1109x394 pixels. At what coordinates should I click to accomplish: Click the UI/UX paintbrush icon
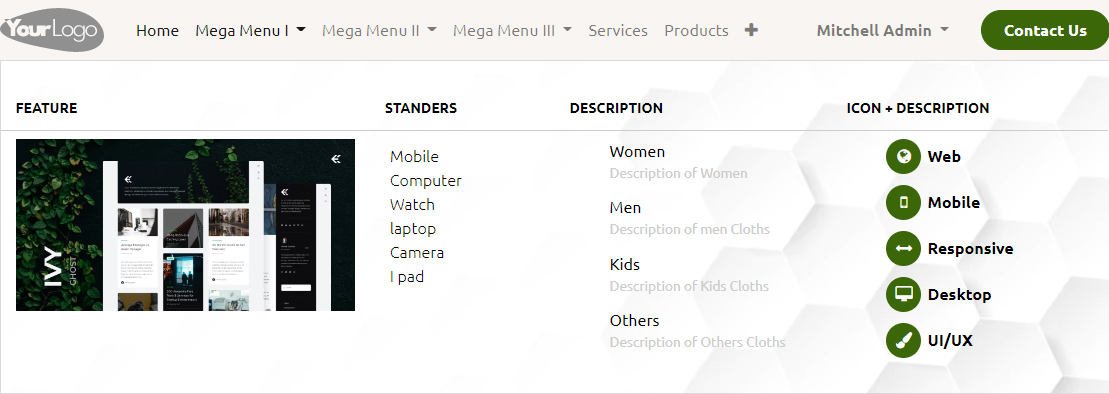(x=903, y=340)
